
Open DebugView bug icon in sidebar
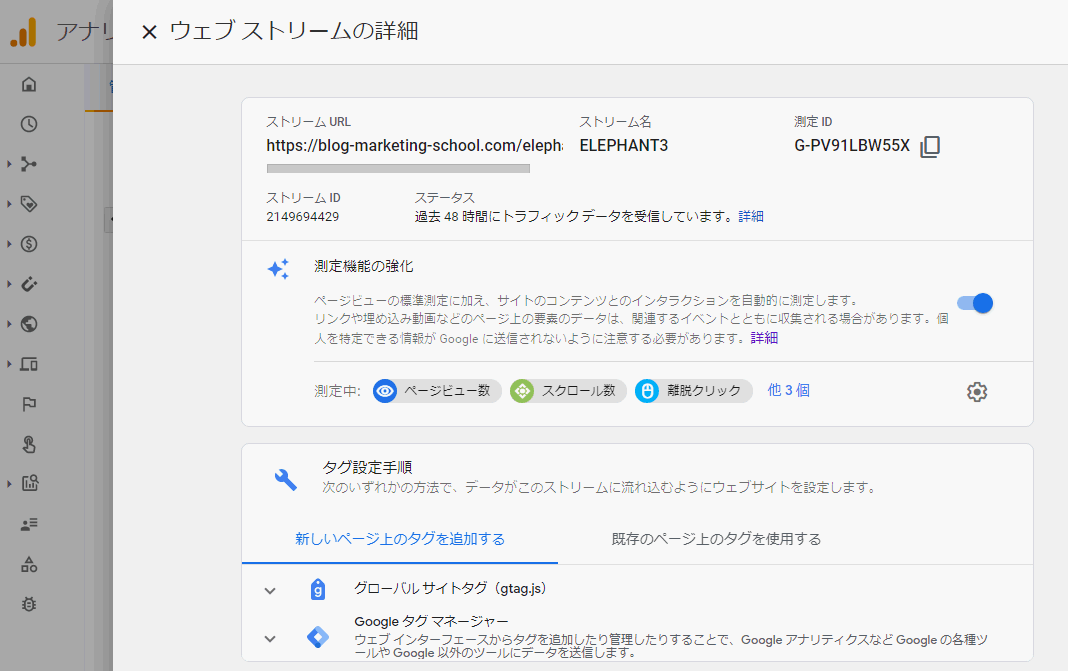[x=29, y=604]
